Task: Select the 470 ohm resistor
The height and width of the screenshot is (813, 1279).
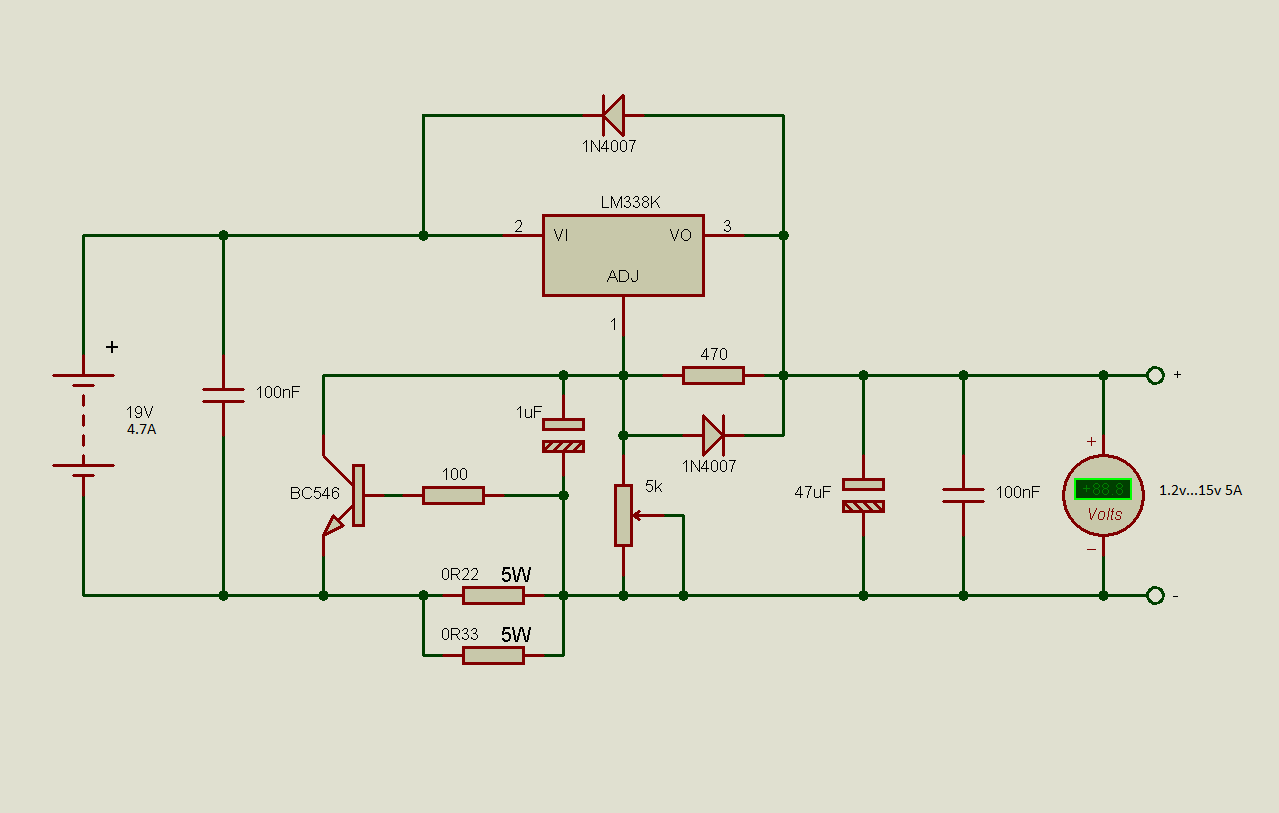Action: coord(713,375)
